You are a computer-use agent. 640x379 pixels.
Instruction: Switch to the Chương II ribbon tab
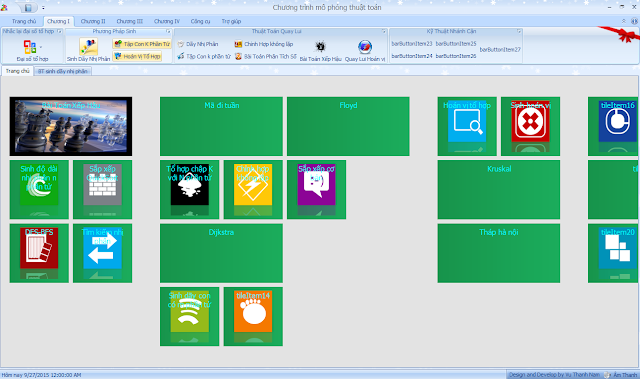tap(93, 21)
